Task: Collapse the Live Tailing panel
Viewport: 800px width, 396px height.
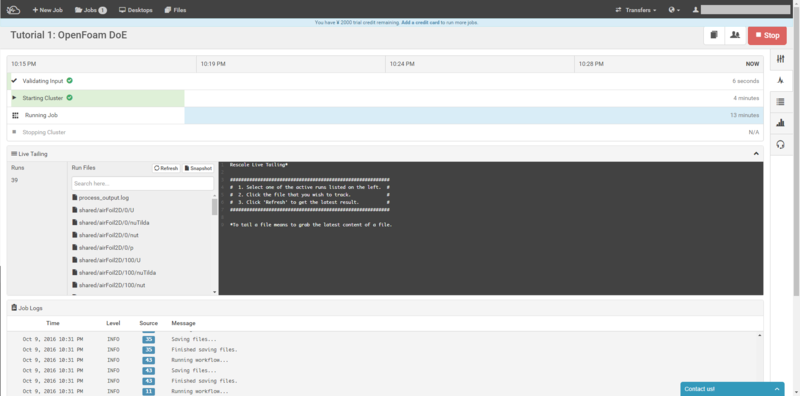Action: pos(756,154)
